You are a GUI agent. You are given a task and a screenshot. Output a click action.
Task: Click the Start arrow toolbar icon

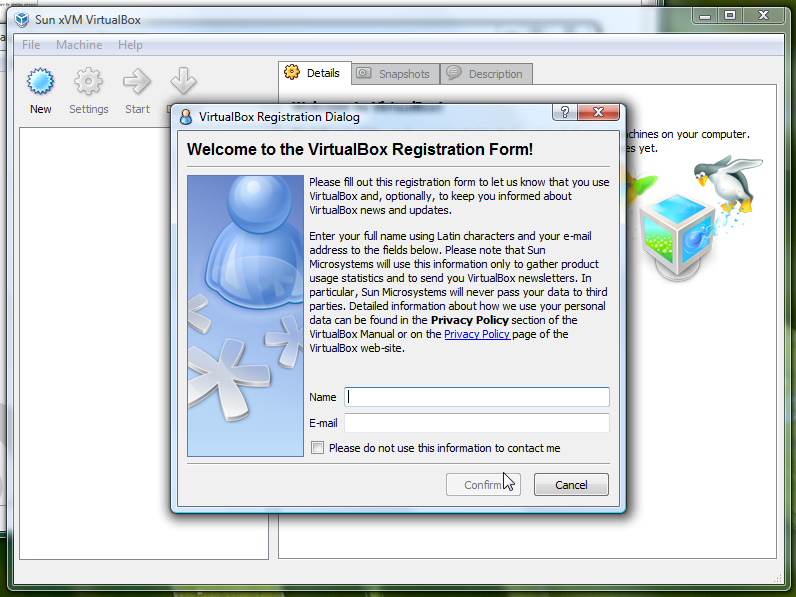(x=137, y=82)
